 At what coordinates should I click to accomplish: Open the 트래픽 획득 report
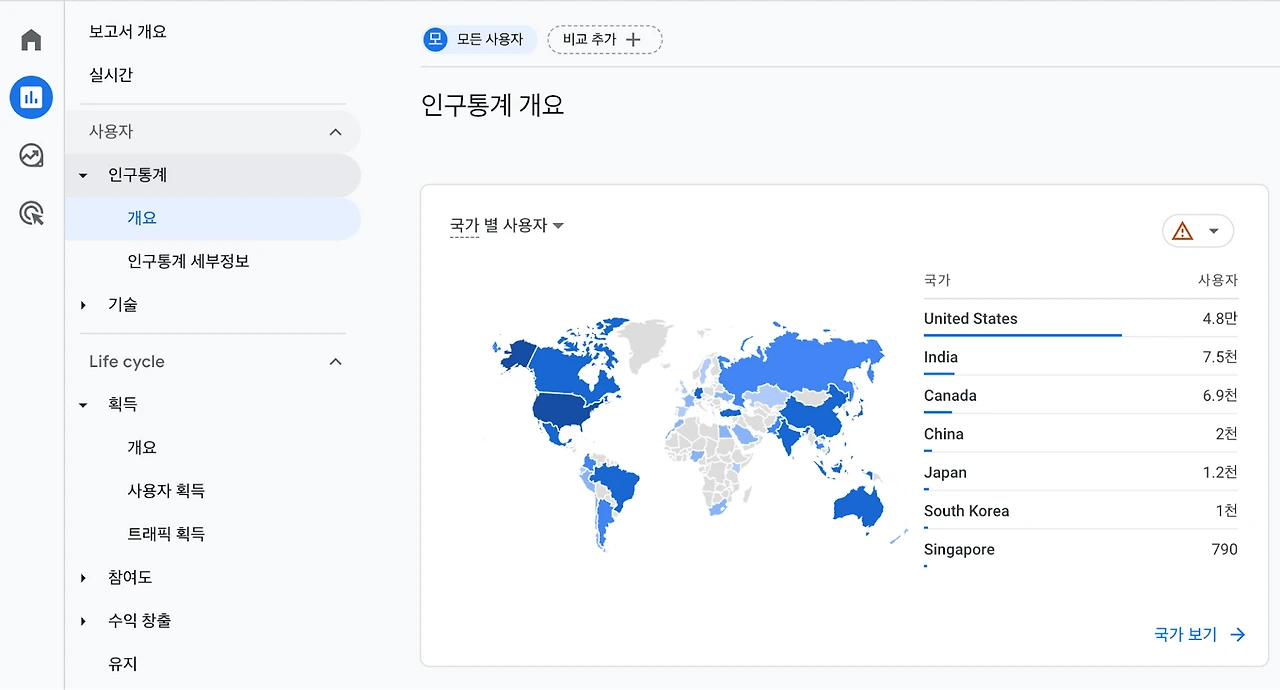166,534
